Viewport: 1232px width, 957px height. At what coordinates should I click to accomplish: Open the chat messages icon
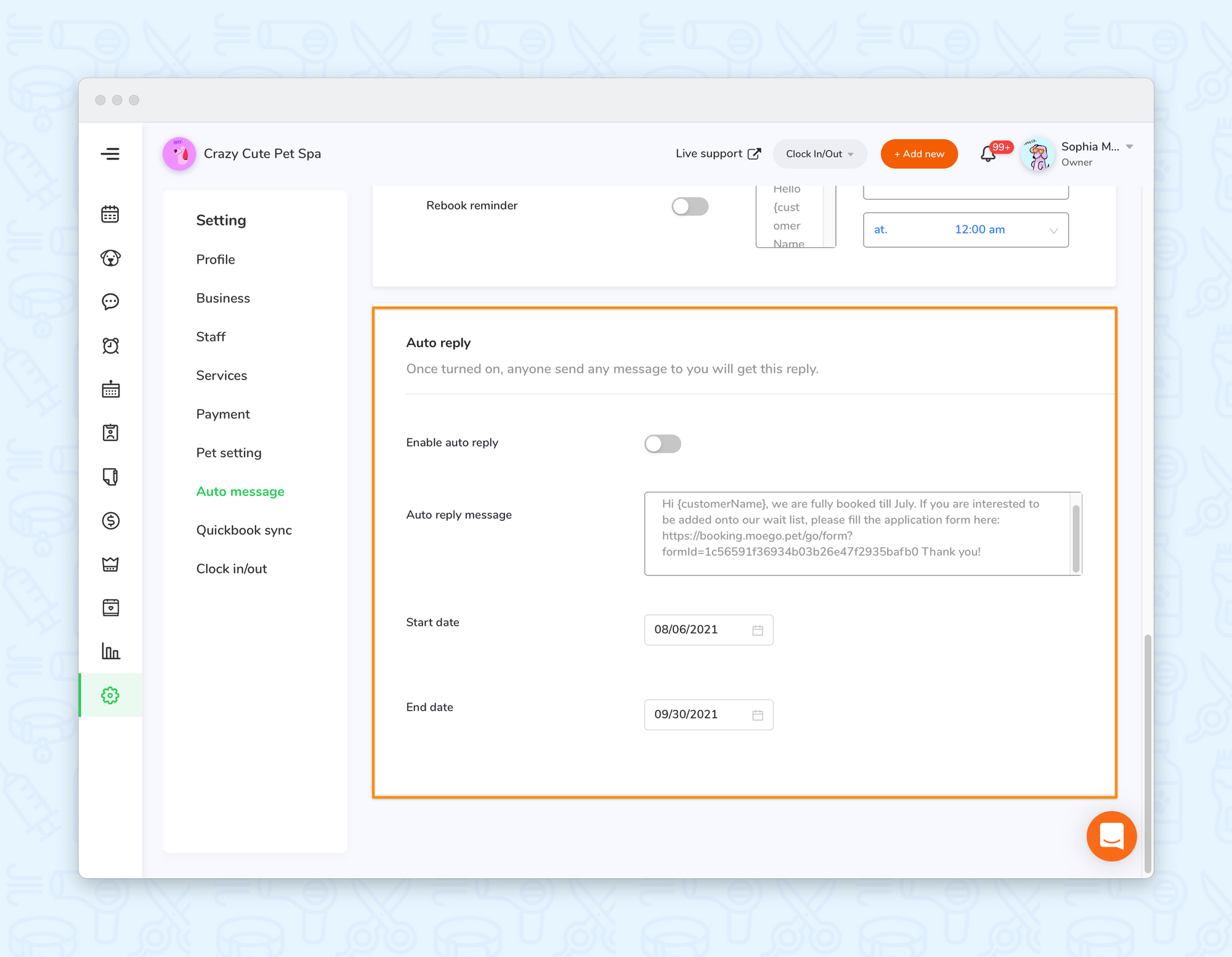(x=110, y=301)
